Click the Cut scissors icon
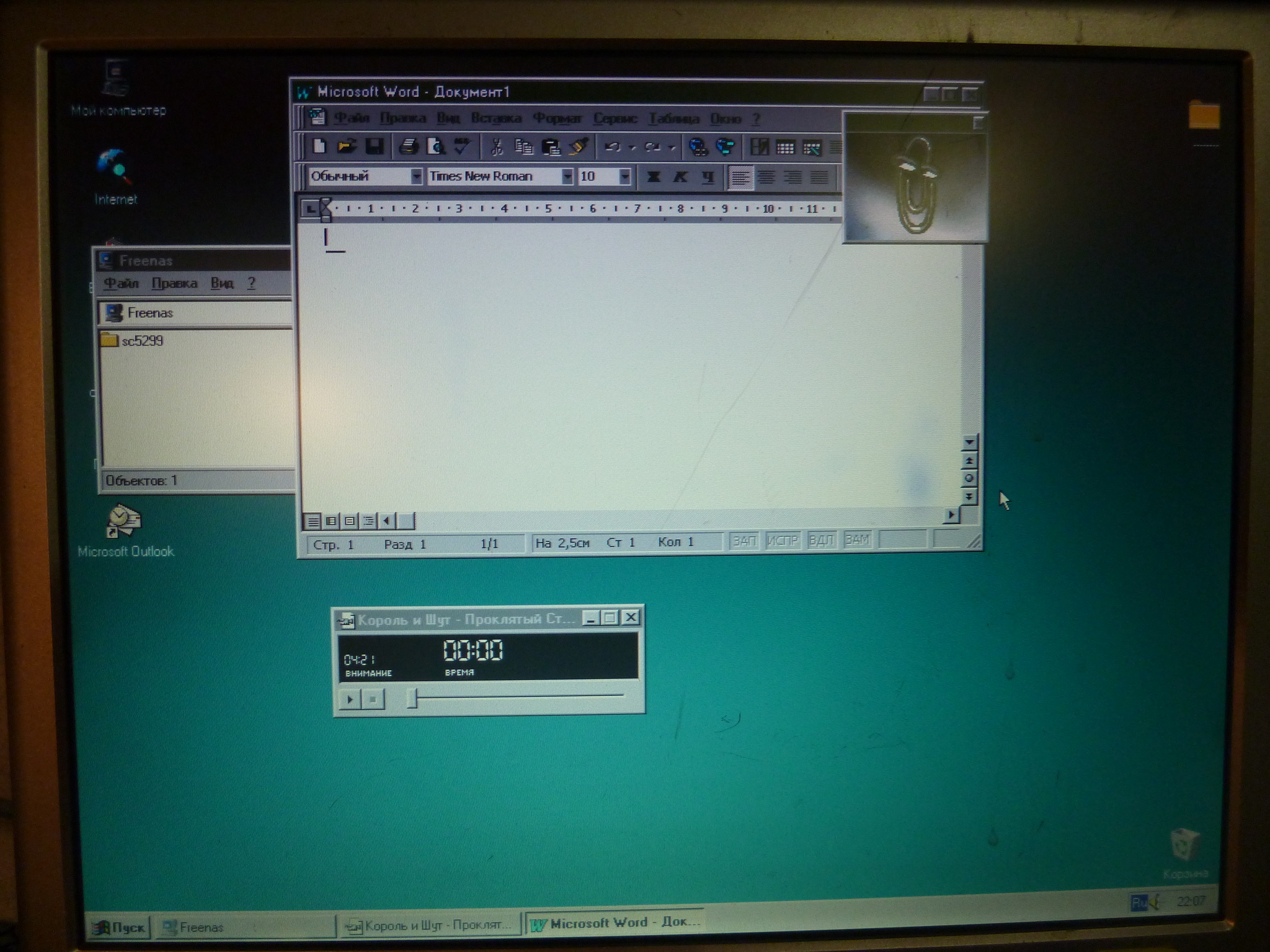This screenshot has width=1270, height=952. pos(496,147)
